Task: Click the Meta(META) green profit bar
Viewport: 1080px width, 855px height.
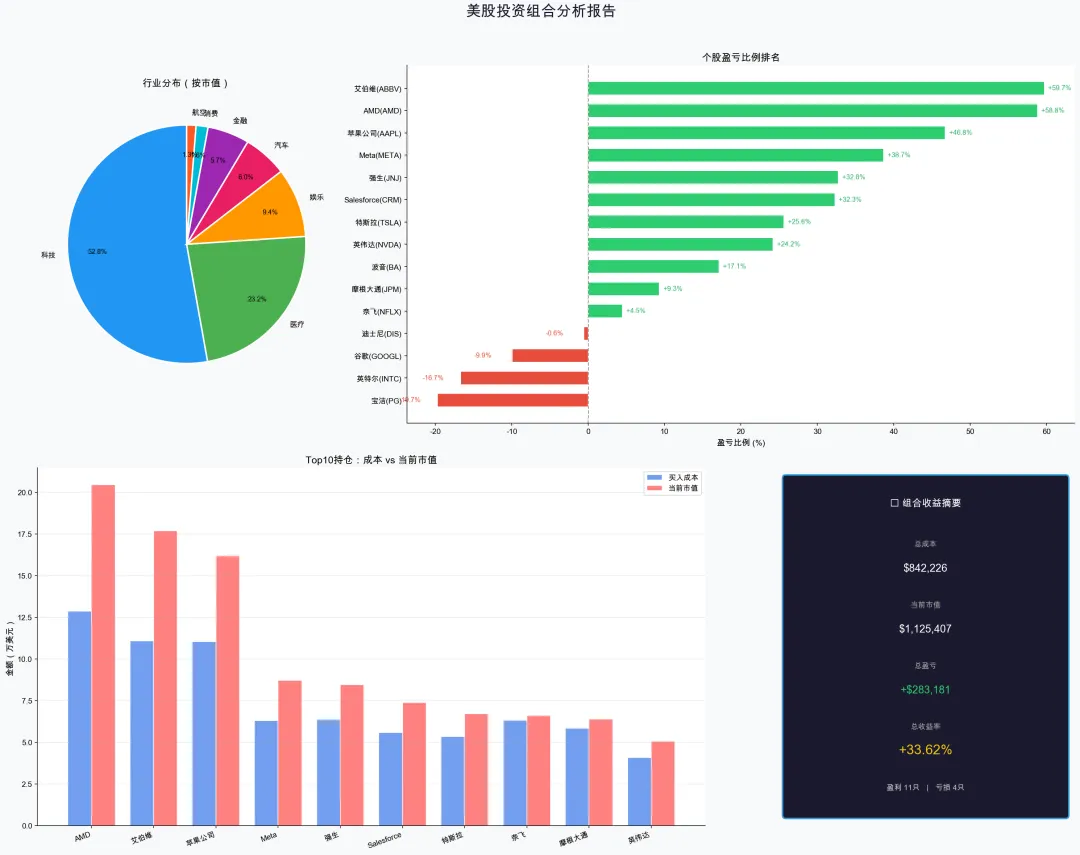Action: click(736, 155)
